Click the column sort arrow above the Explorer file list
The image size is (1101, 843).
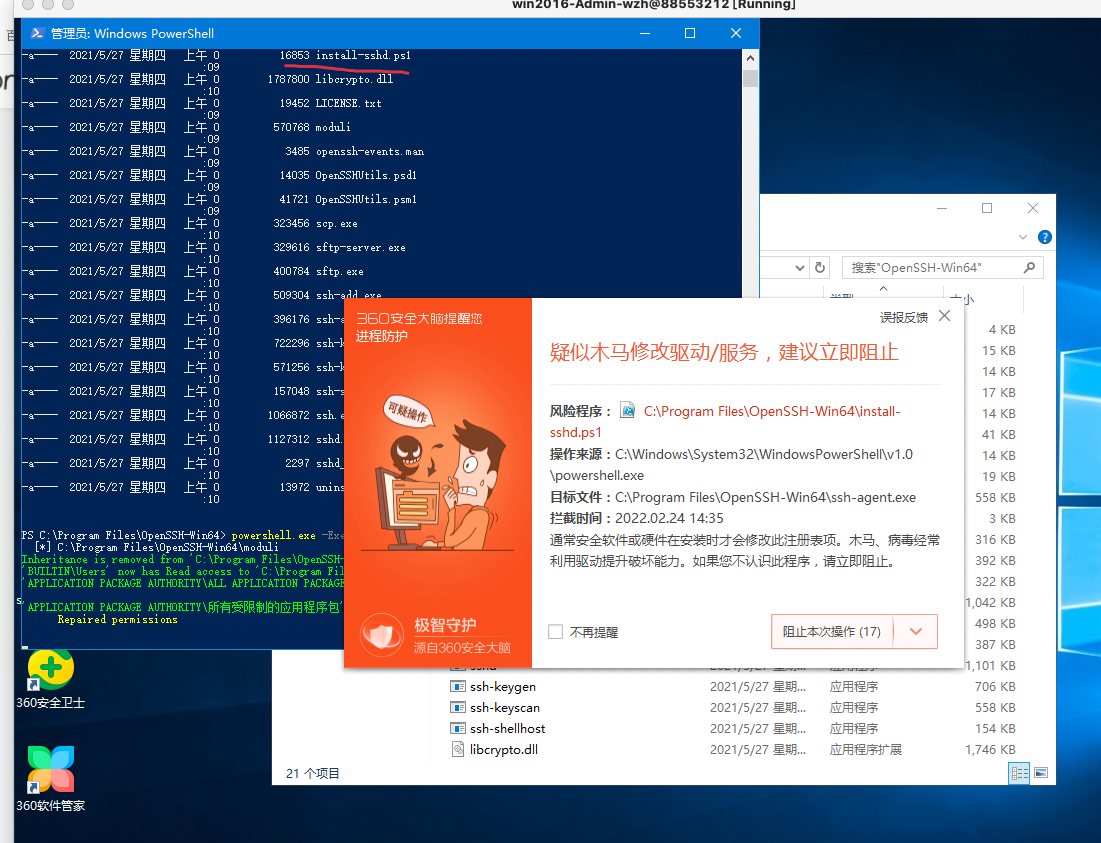tap(883, 288)
